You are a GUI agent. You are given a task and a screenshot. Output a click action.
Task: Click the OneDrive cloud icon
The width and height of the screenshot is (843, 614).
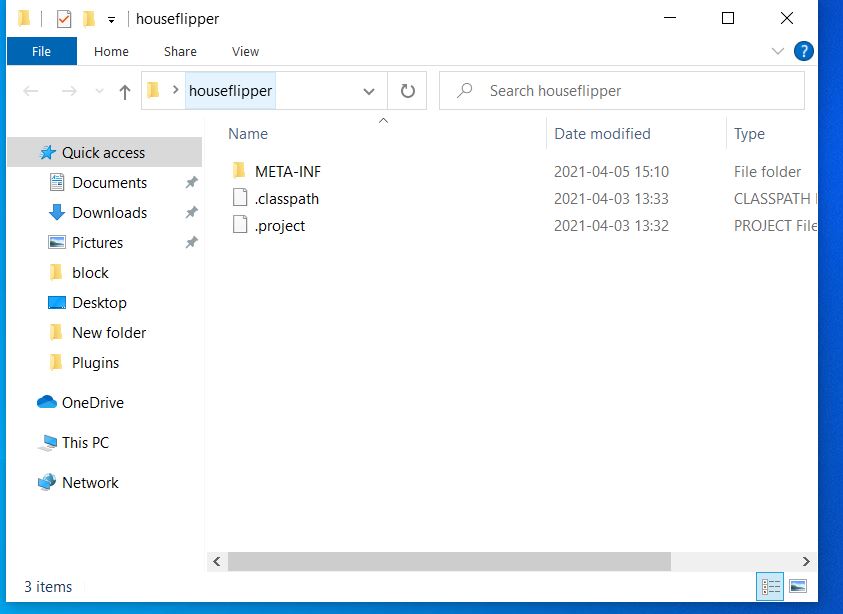[x=47, y=402]
